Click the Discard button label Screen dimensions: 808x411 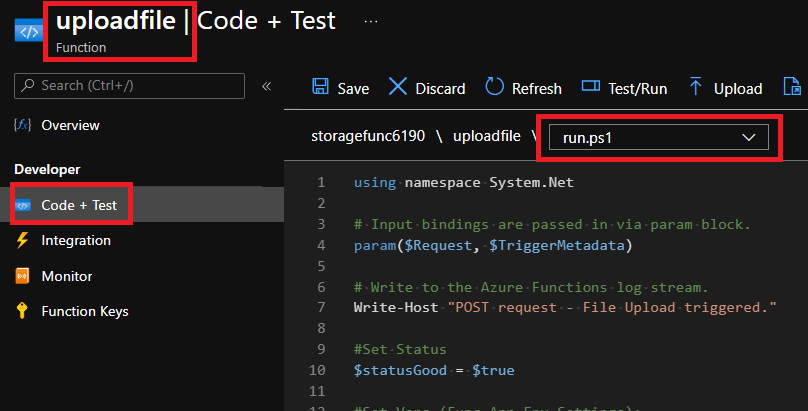pos(440,89)
